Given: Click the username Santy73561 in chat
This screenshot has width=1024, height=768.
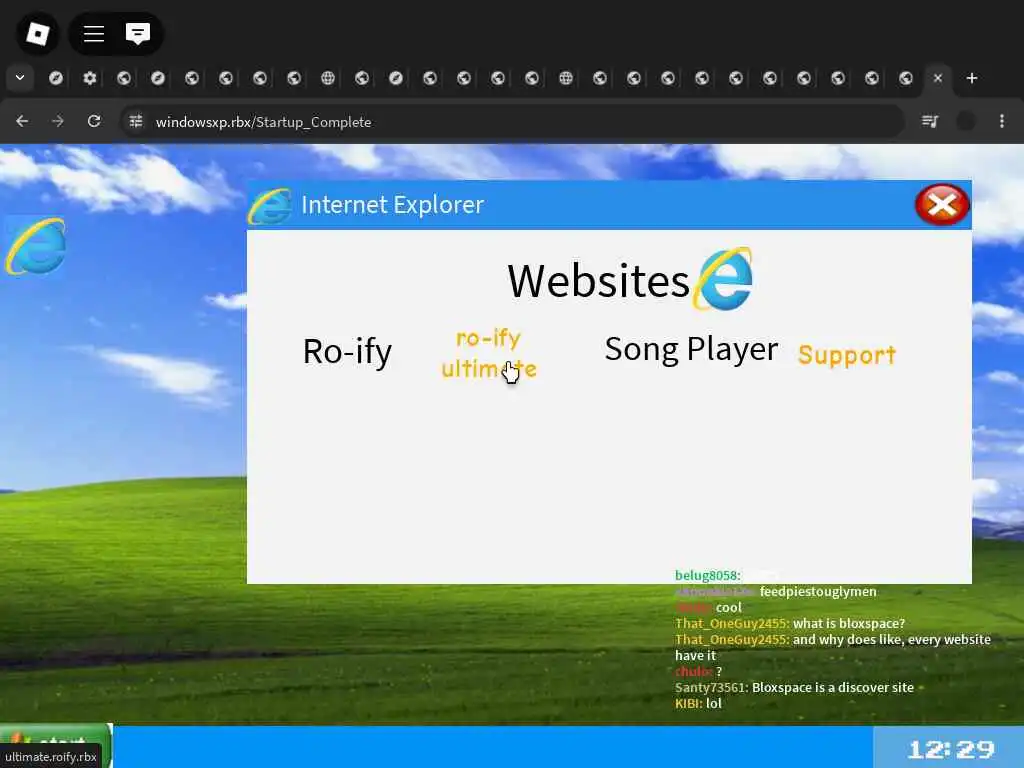Looking at the screenshot, I should [x=711, y=687].
